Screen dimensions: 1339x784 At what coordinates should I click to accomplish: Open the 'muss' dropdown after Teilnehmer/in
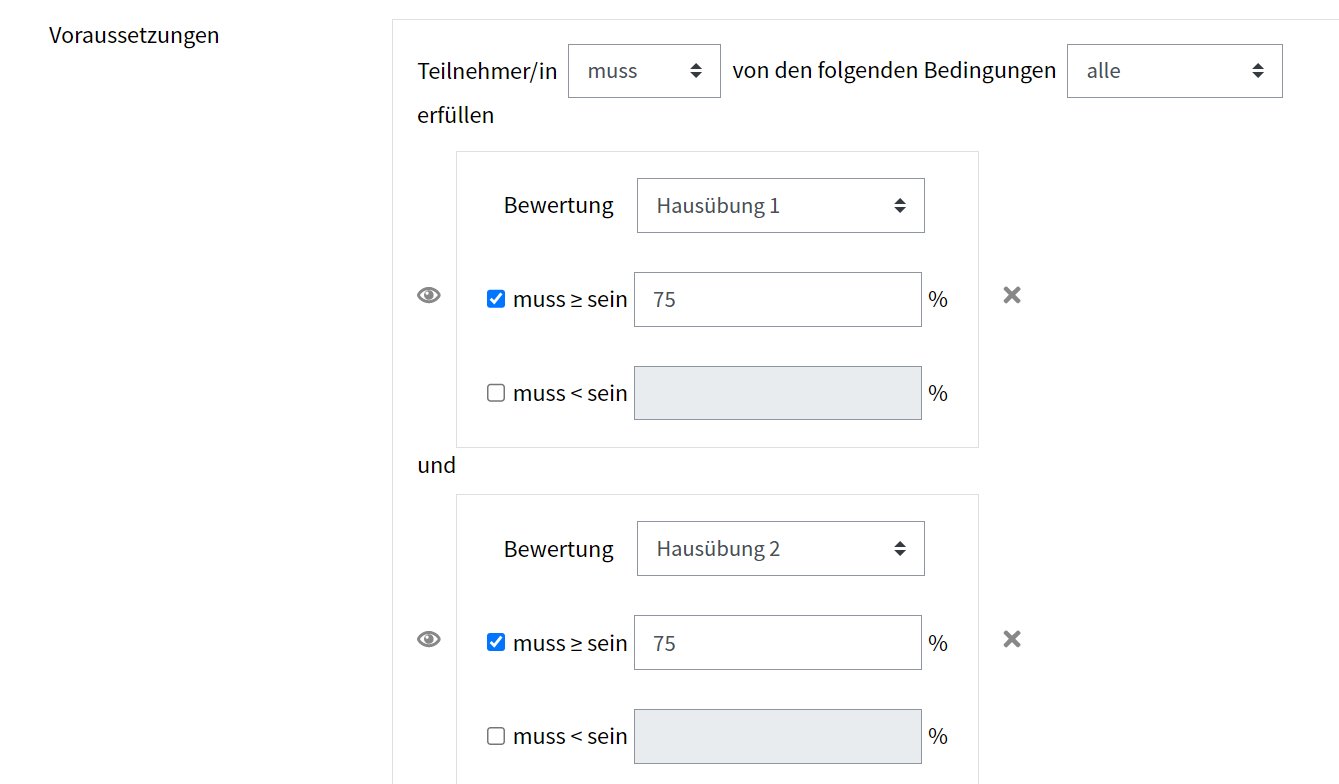[644, 71]
